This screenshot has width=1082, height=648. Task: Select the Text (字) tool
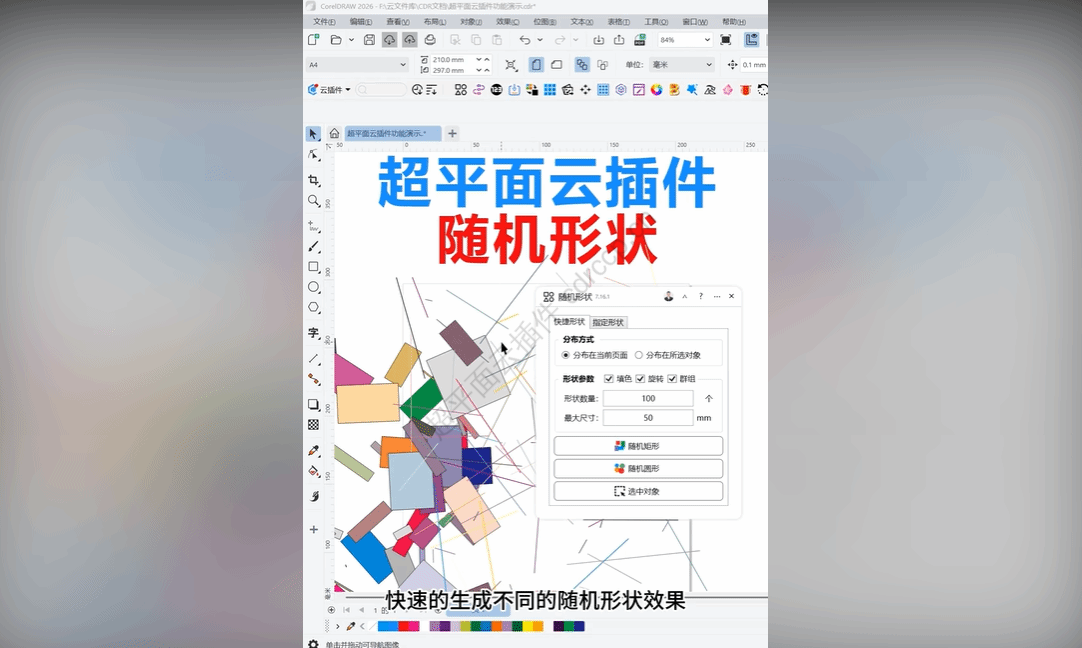[x=313, y=333]
